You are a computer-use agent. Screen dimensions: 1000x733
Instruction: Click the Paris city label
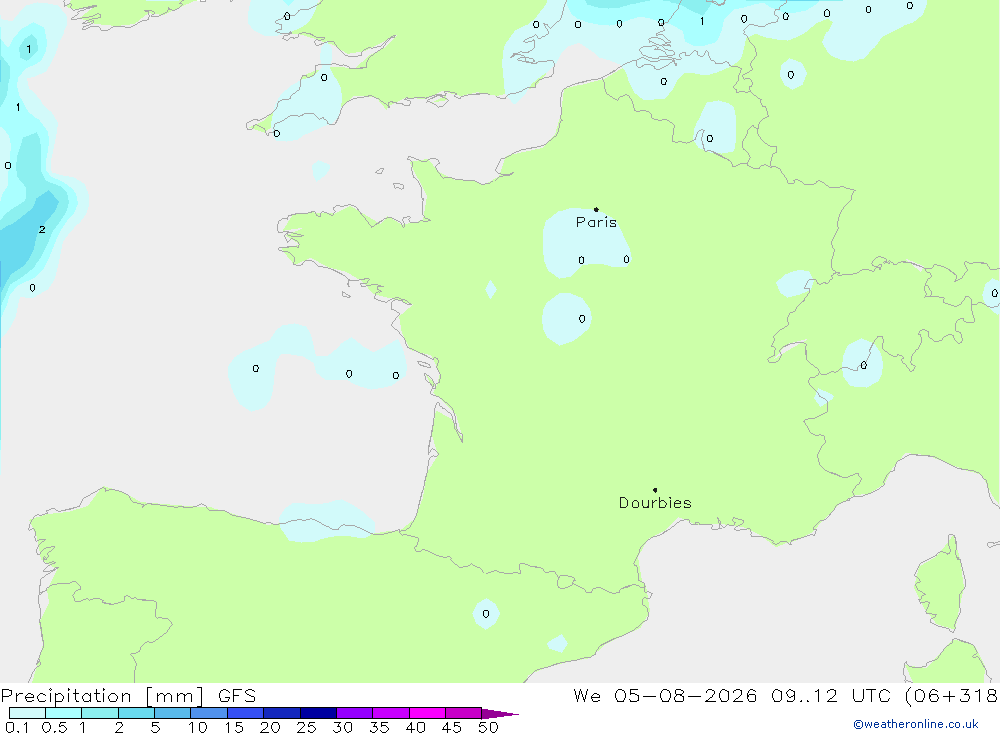(596, 222)
